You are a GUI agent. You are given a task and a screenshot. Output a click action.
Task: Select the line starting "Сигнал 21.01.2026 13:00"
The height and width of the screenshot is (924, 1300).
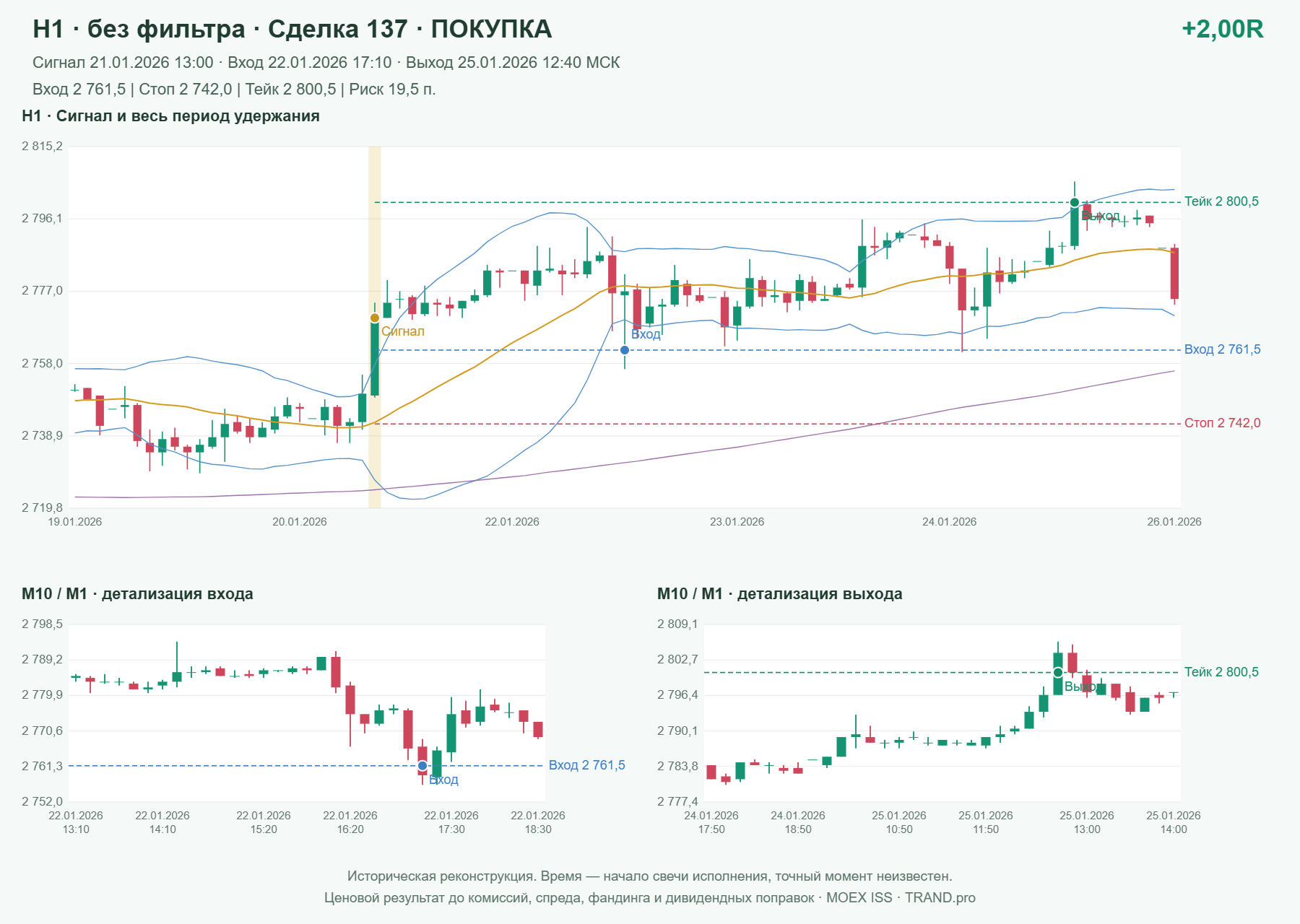(x=326, y=63)
